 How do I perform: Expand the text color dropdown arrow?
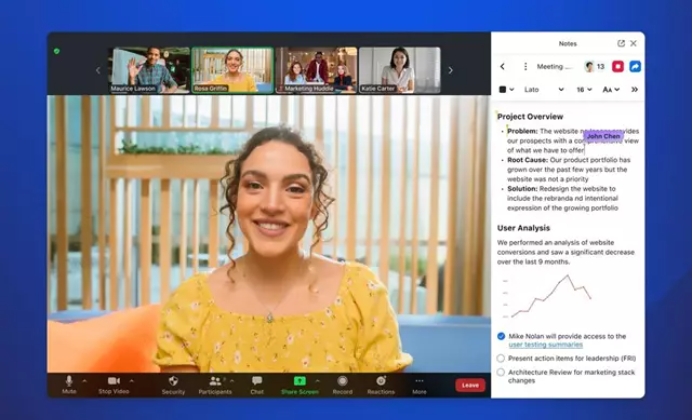pos(512,89)
